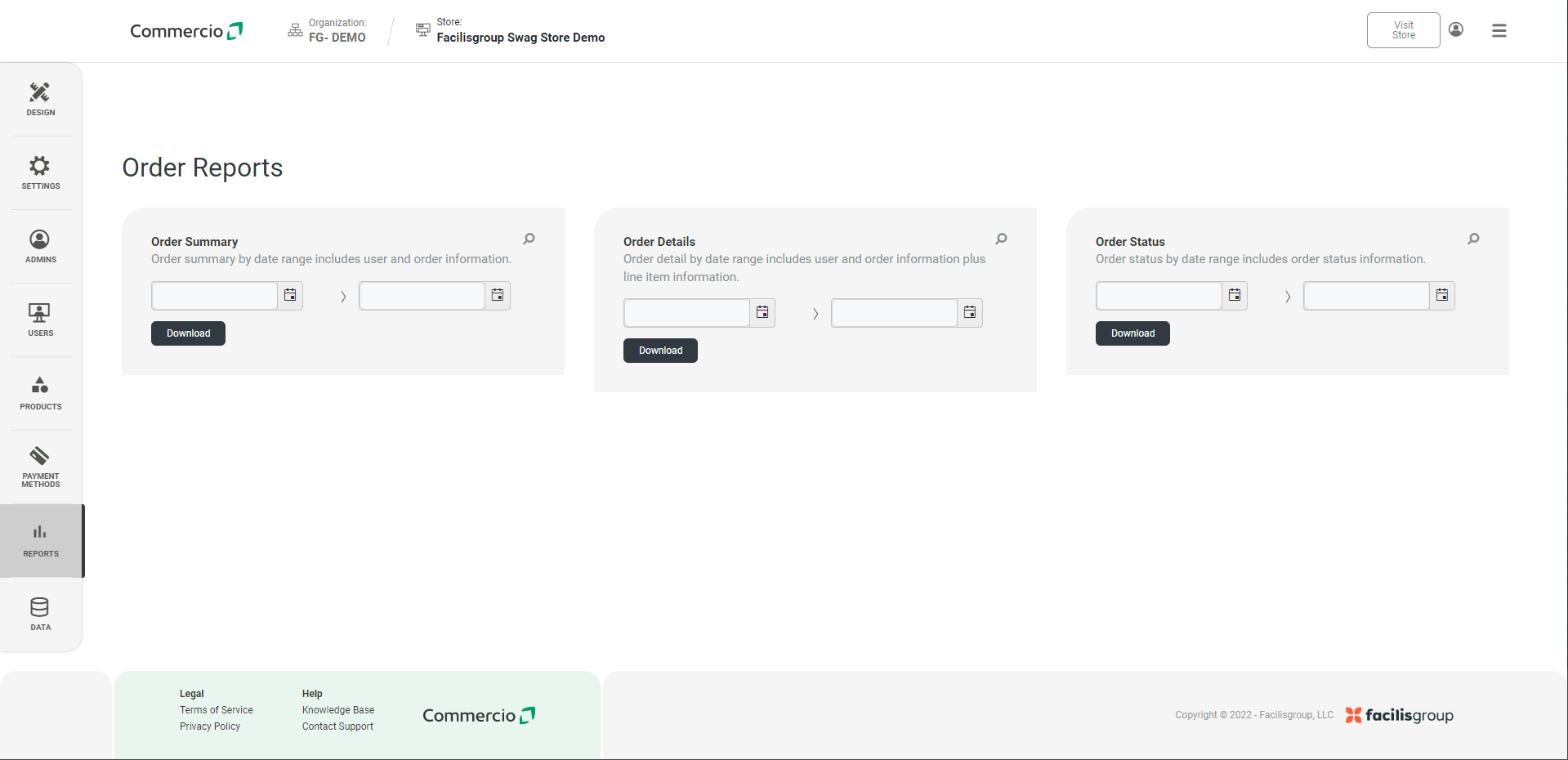Open Privacy Policy link
The image size is (1568, 760).
[x=210, y=726]
